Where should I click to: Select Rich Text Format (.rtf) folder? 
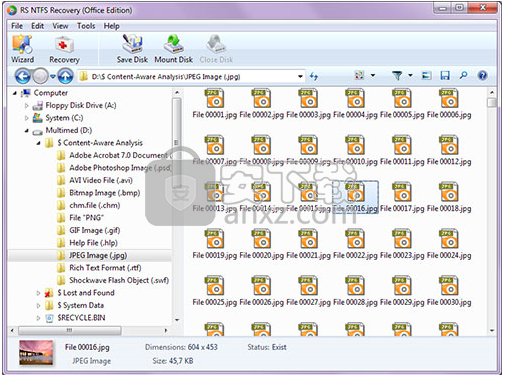[99, 268]
